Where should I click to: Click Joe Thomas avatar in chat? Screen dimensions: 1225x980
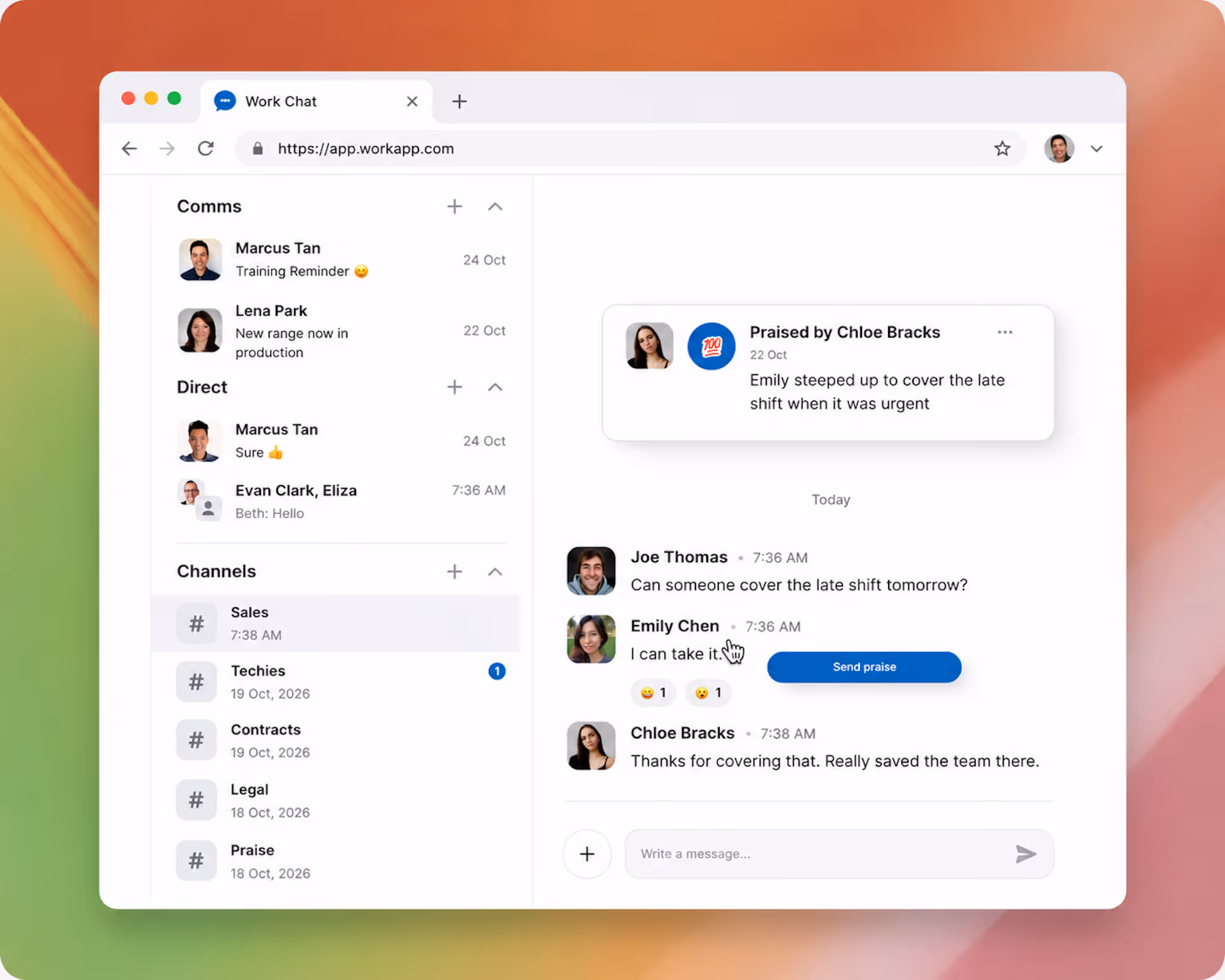pos(591,571)
